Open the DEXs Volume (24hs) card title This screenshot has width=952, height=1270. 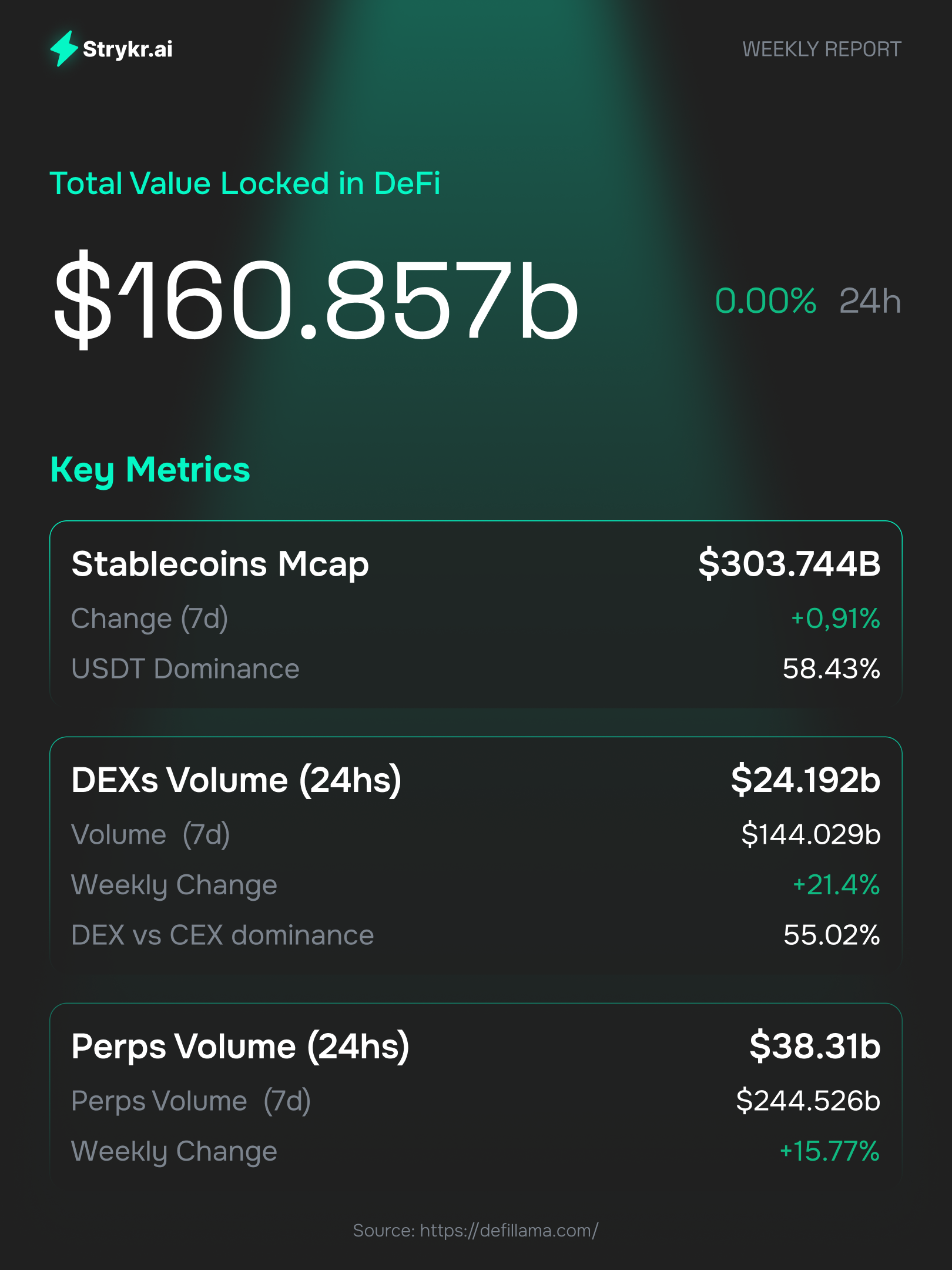236,780
